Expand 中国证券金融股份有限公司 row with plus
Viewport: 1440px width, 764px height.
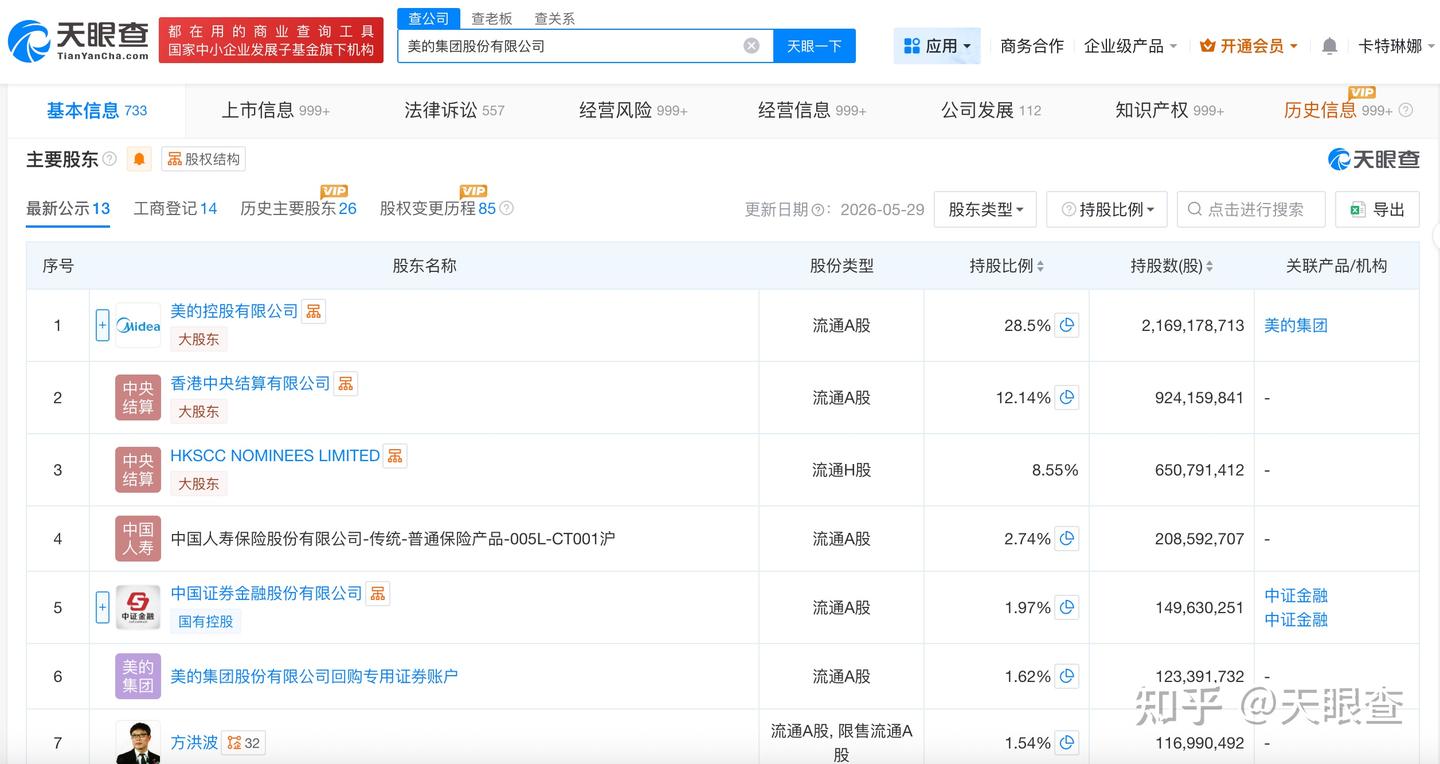click(x=102, y=607)
